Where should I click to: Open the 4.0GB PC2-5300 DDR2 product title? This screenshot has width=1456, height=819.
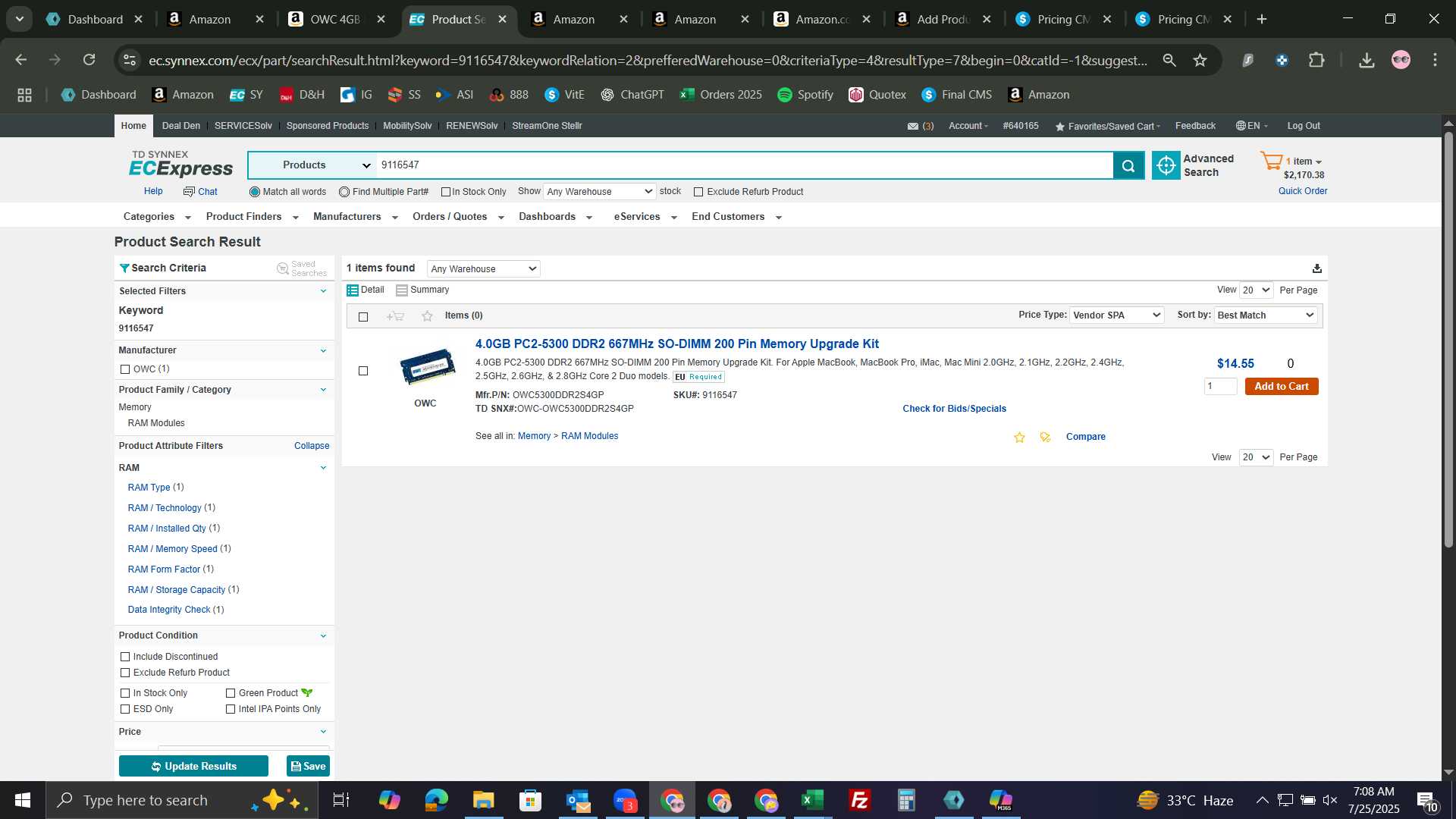click(676, 344)
